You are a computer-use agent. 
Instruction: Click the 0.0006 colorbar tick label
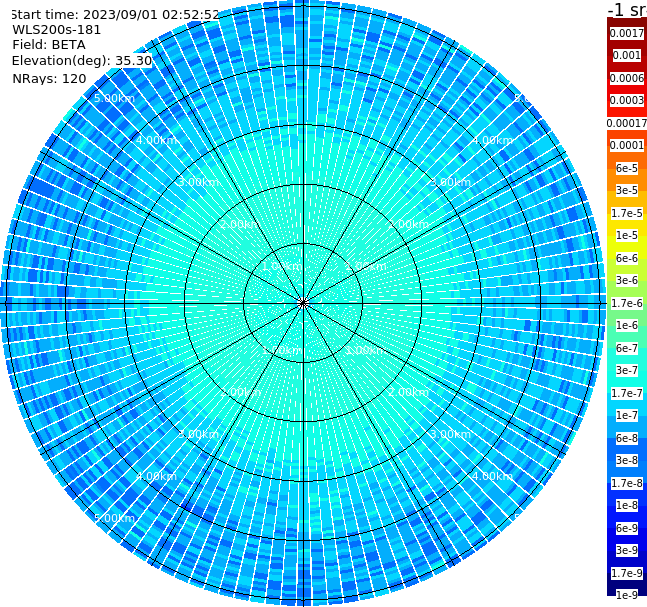627,78
